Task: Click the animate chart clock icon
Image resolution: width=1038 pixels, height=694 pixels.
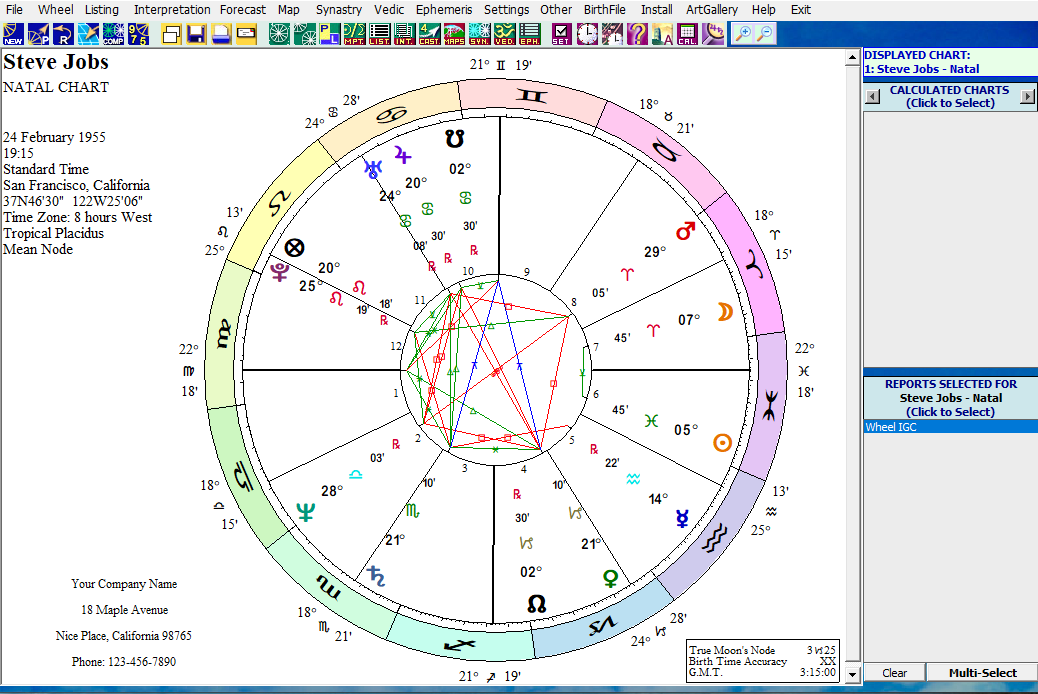Action: (x=612, y=34)
